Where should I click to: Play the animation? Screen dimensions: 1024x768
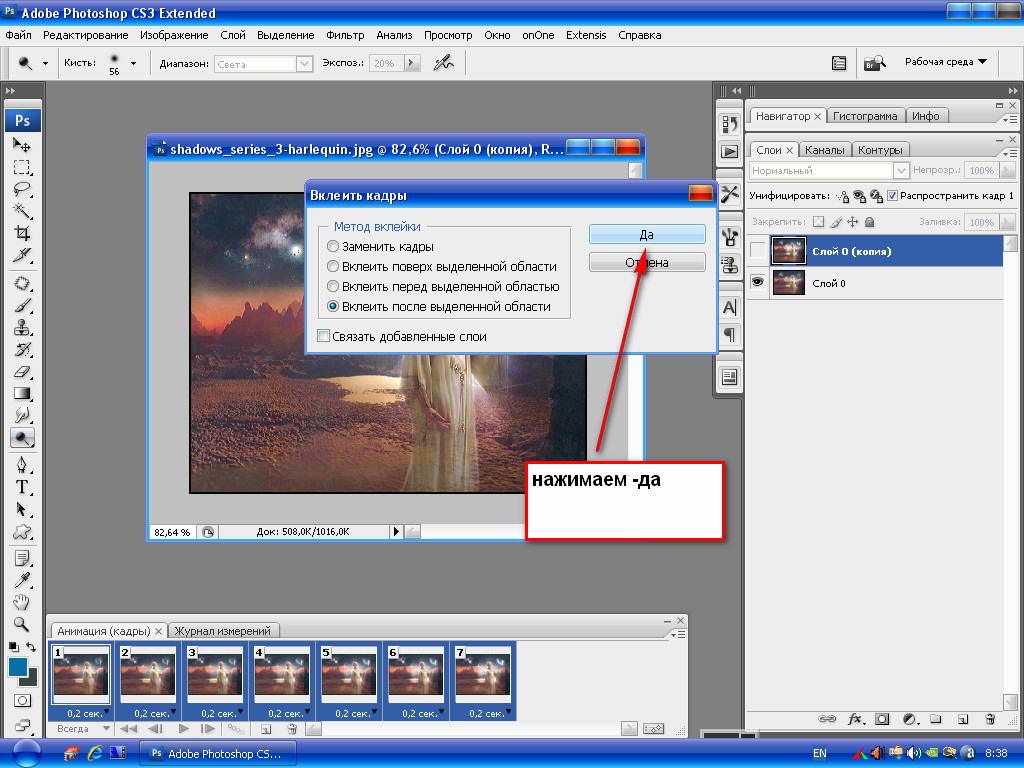click(184, 728)
